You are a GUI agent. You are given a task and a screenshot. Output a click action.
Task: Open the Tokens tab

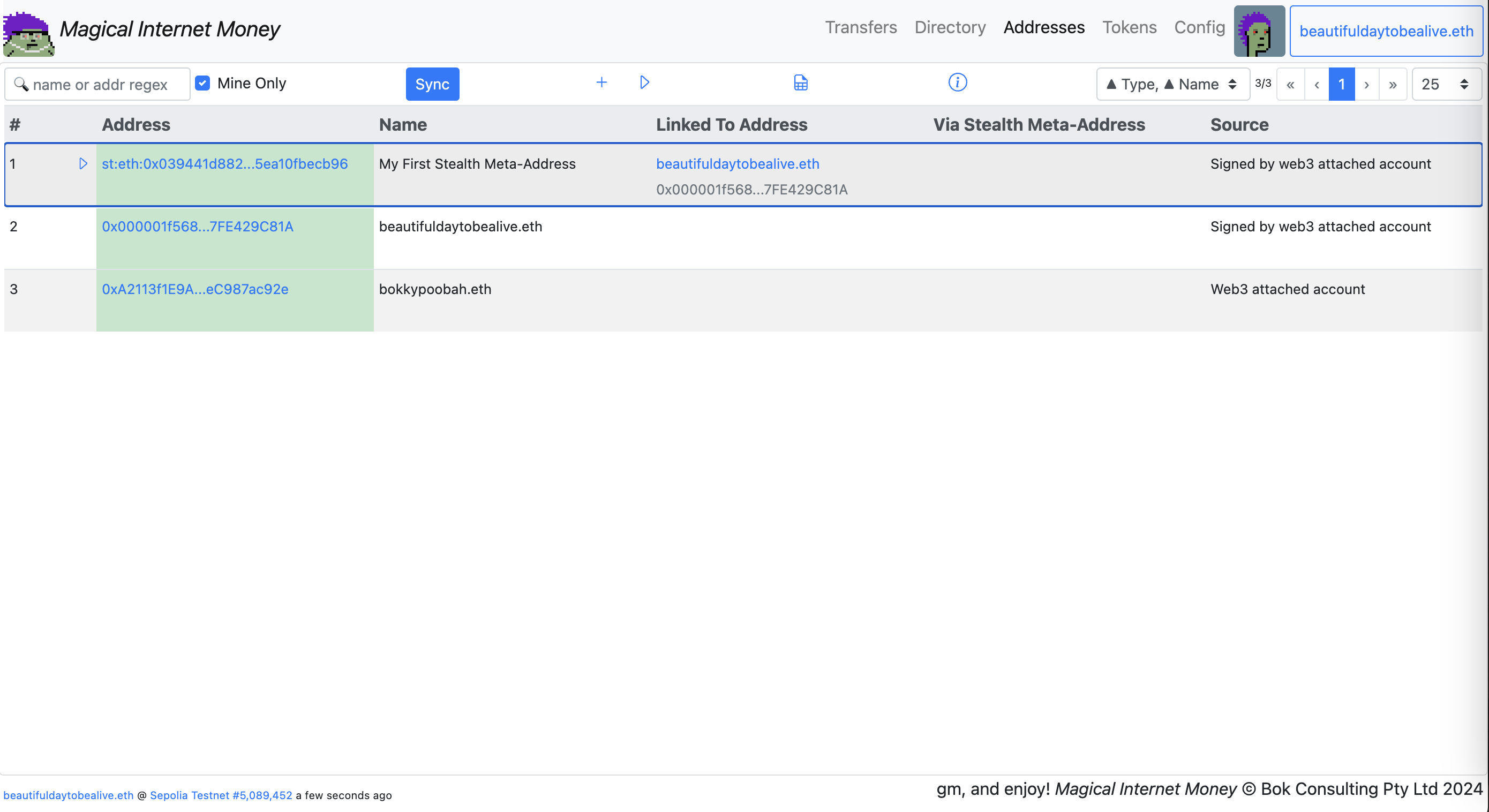click(x=1129, y=27)
